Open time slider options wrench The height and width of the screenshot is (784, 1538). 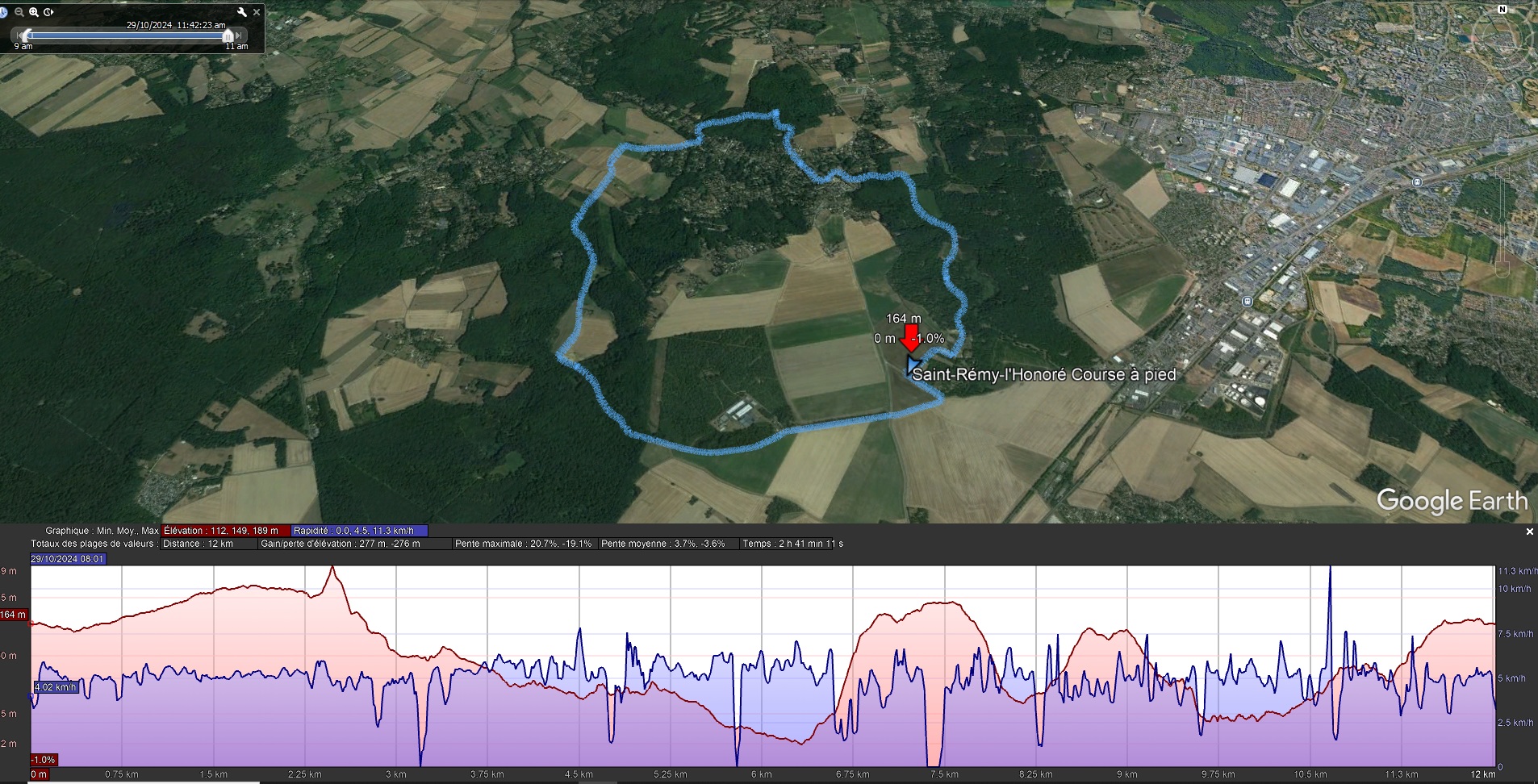pyautogui.click(x=241, y=12)
